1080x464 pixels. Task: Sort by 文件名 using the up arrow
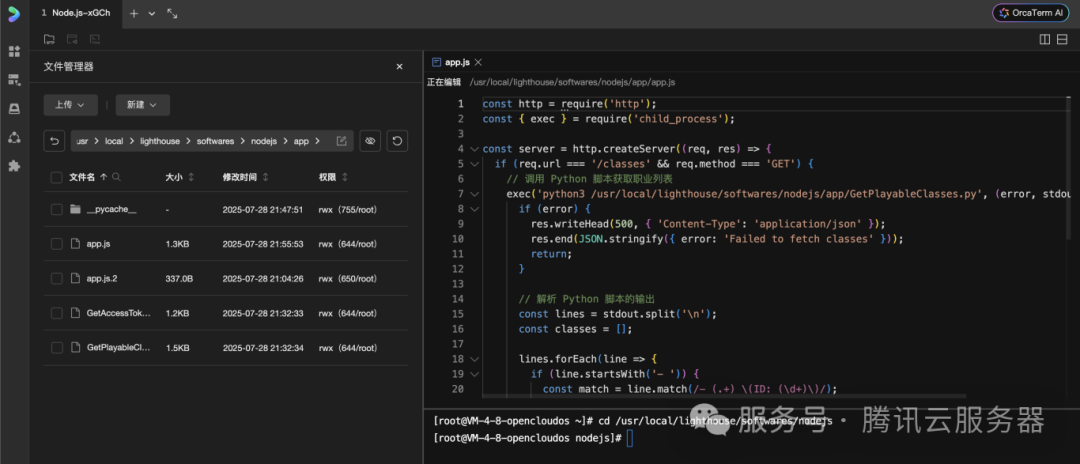click(103, 178)
